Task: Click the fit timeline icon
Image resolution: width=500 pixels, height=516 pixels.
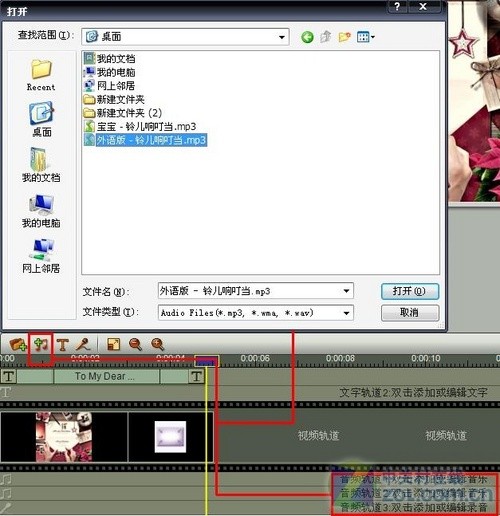Action: click(x=114, y=344)
